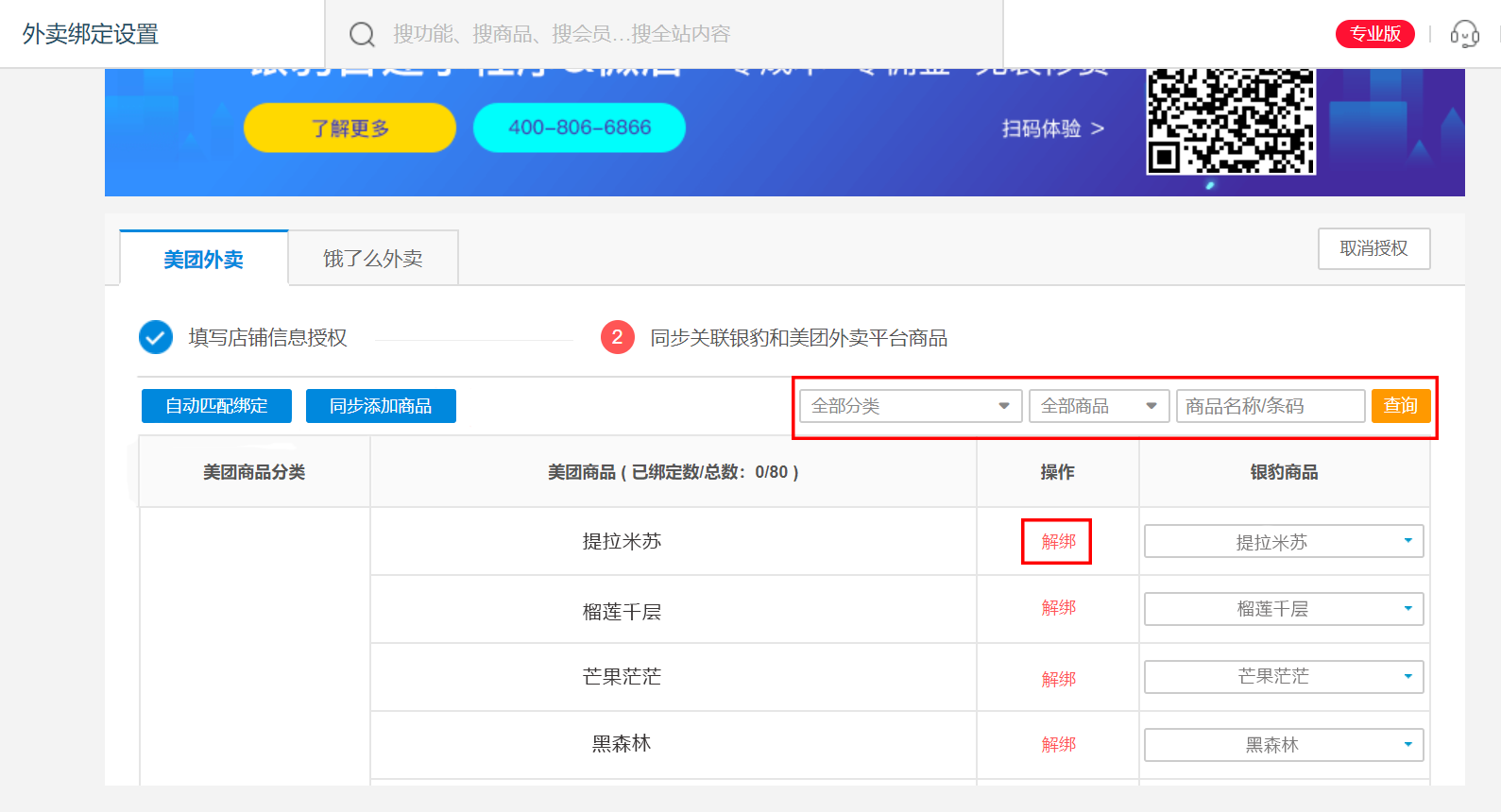Click the 黑森林 美团商品 cell

pos(674,745)
